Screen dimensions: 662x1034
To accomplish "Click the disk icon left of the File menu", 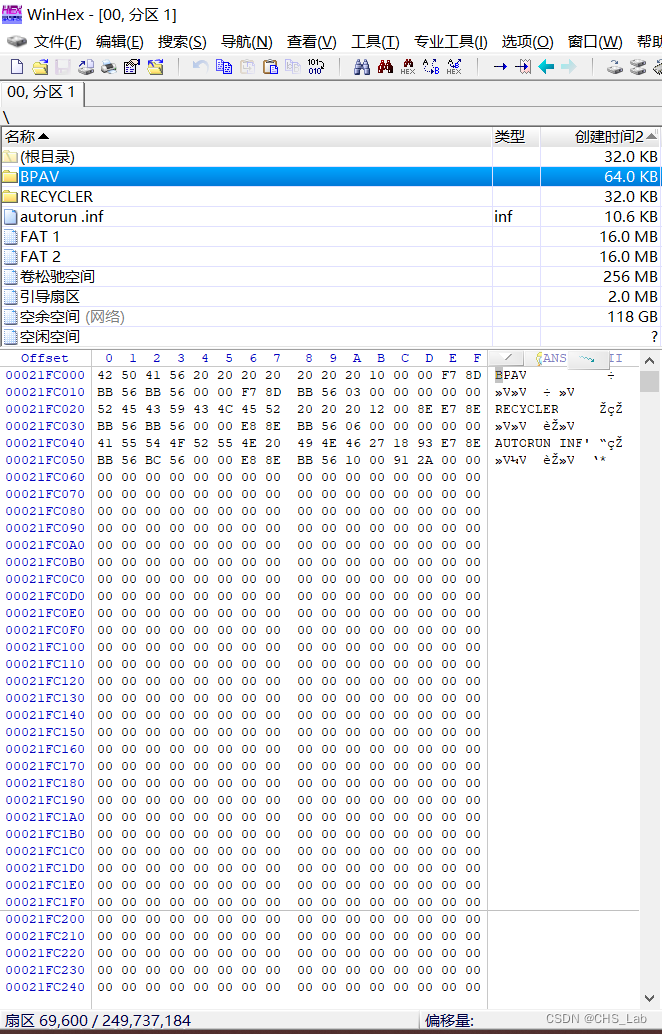I will point(16,42).
